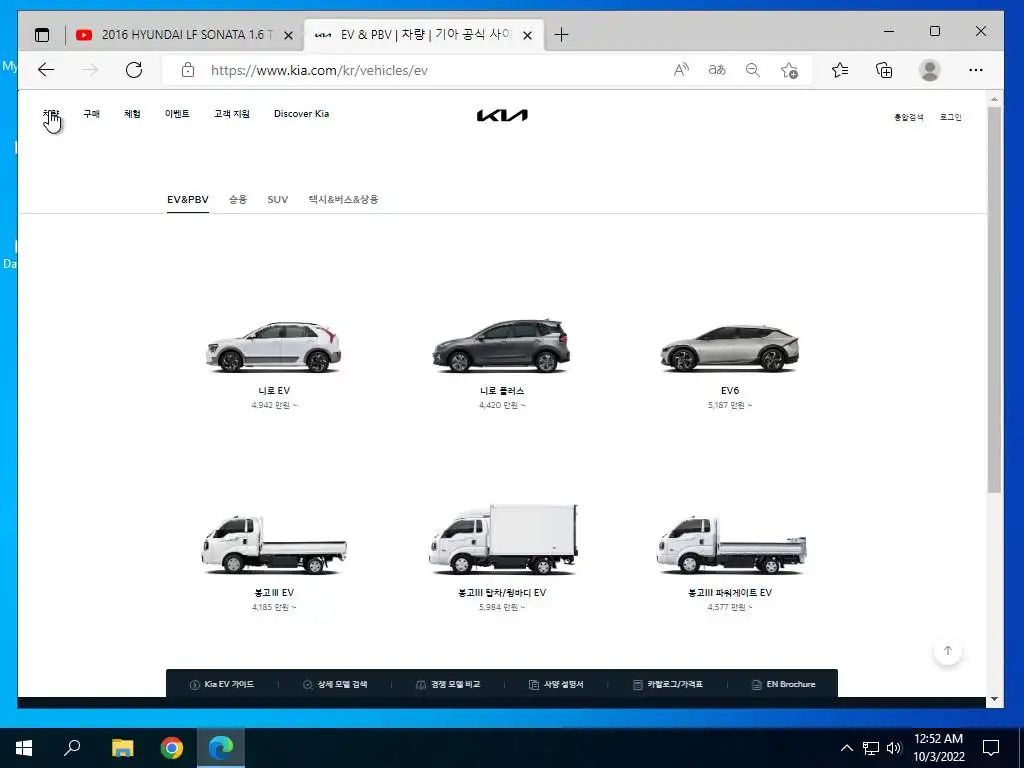Click the 봉고III 파워게이트 EV truck image
The width and height of the screenshot is (1024, 768).
pos(731,545)
